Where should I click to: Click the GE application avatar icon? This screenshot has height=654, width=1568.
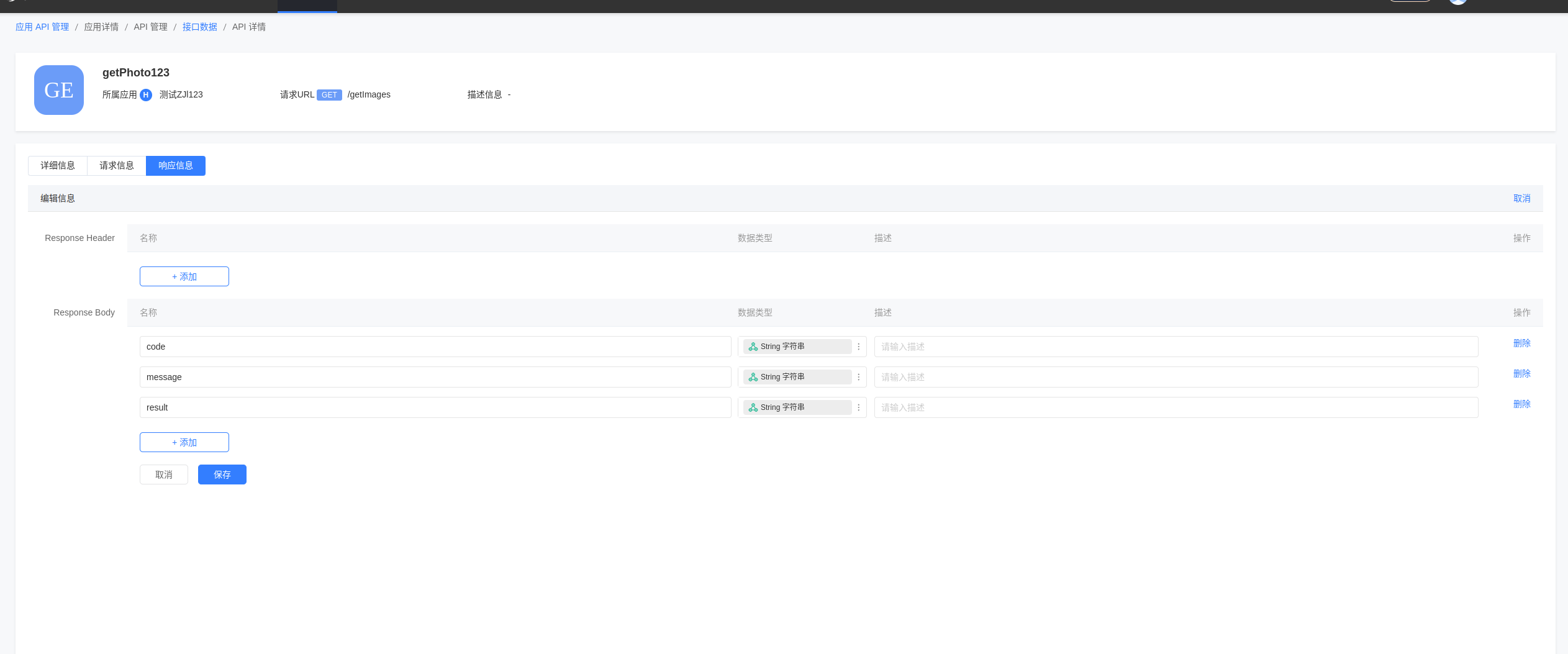tap(59, 90)
